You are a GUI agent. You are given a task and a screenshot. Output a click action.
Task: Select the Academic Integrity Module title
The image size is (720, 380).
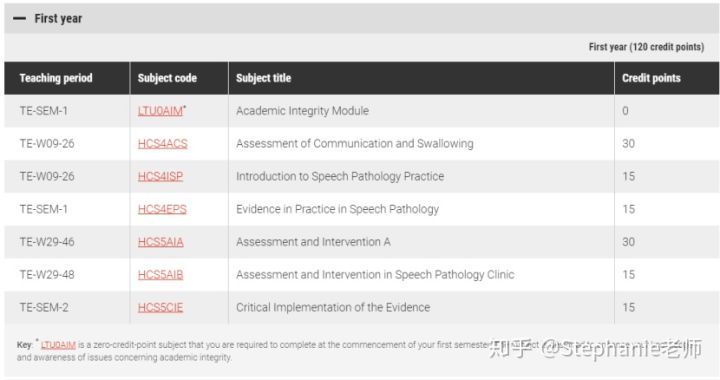point(303,111)
